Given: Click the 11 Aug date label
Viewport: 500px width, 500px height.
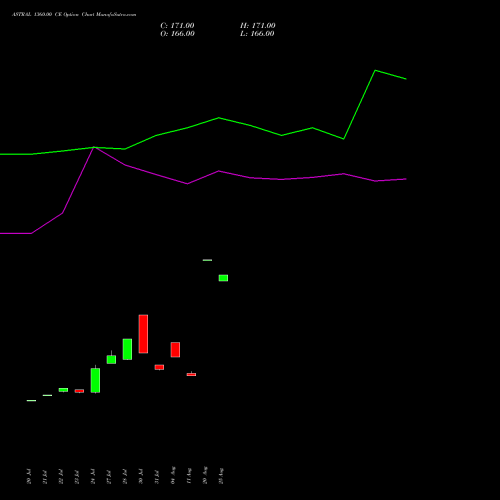Looking at the screenshot, I should click(x=189, y=476).
